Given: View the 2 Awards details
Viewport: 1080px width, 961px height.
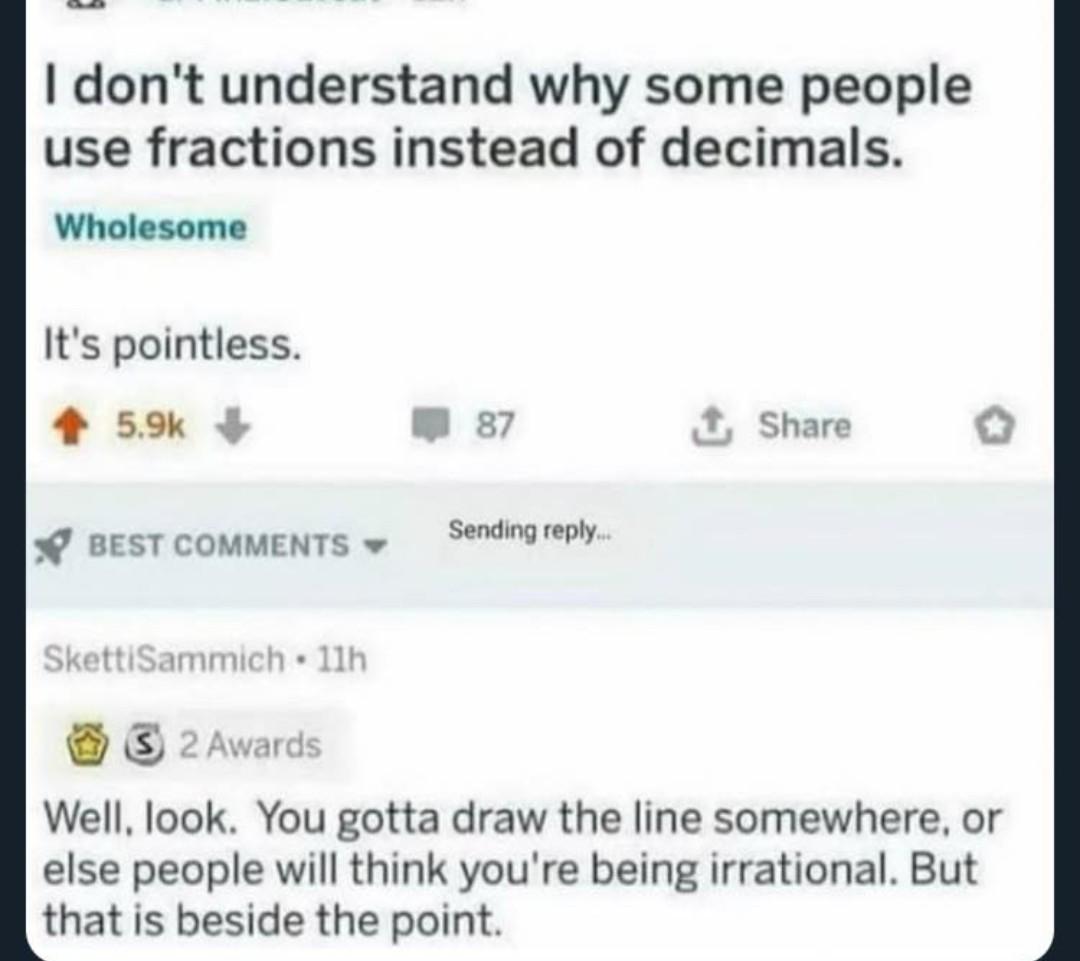Looking at the screenshot, I should (x=248, y=745).
